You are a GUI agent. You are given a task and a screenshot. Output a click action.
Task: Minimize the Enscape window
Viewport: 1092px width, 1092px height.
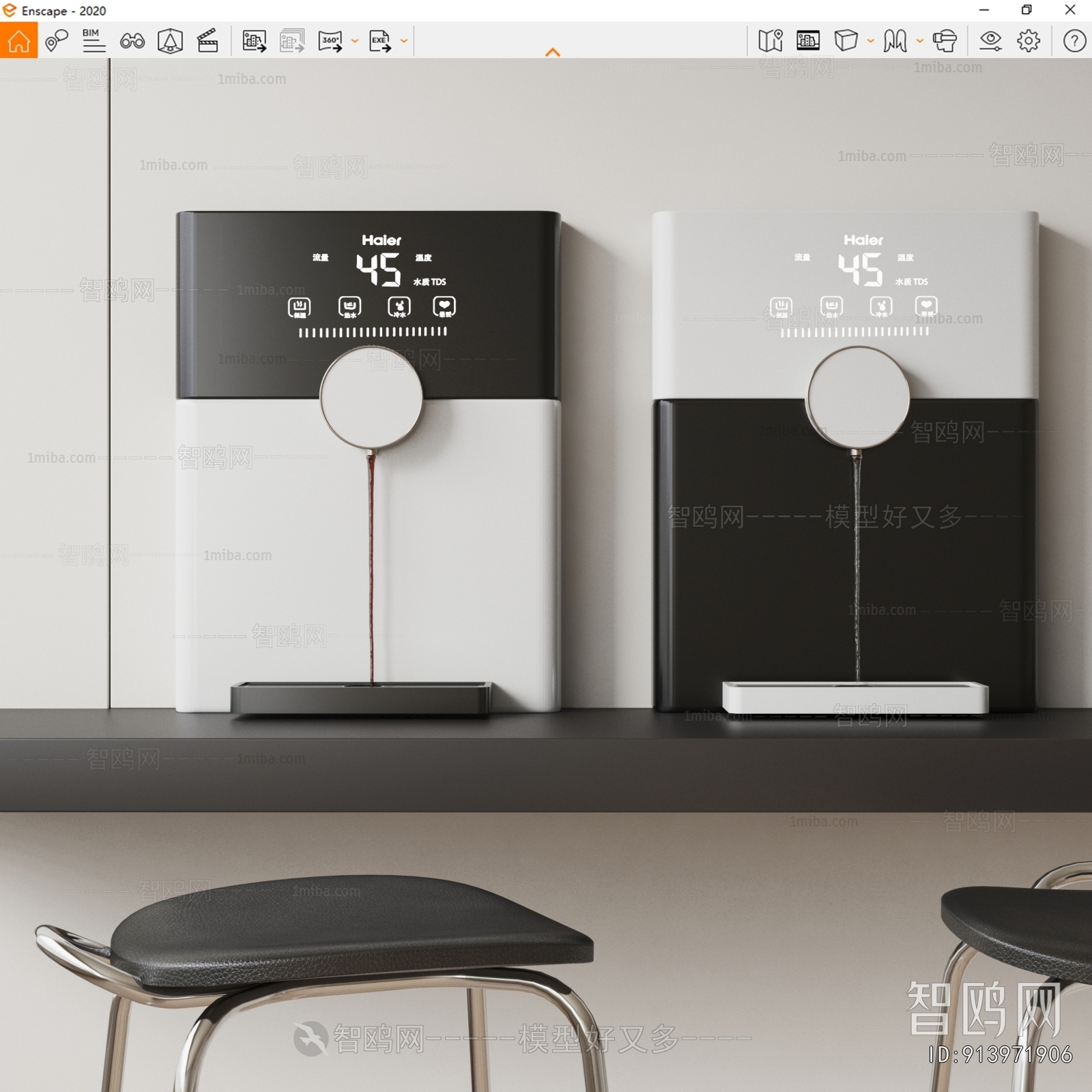[x=984, y=10]
